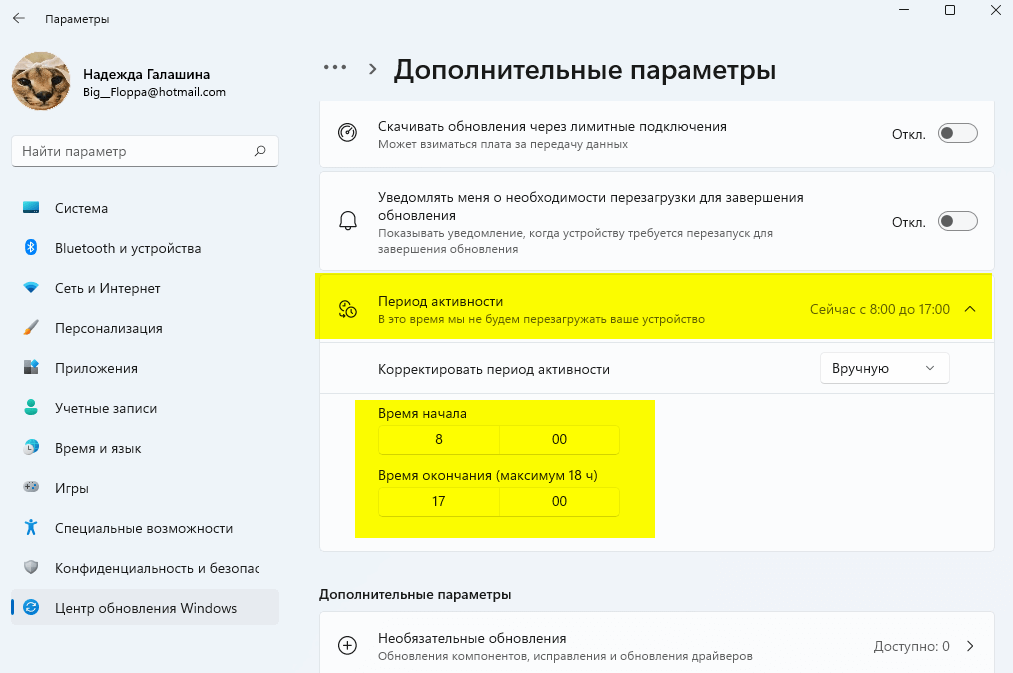Image resolution: width=1013 pixels, height=673 pixels.
Task: Click "Корректировать период активности" label
Action: click(494, 369)
